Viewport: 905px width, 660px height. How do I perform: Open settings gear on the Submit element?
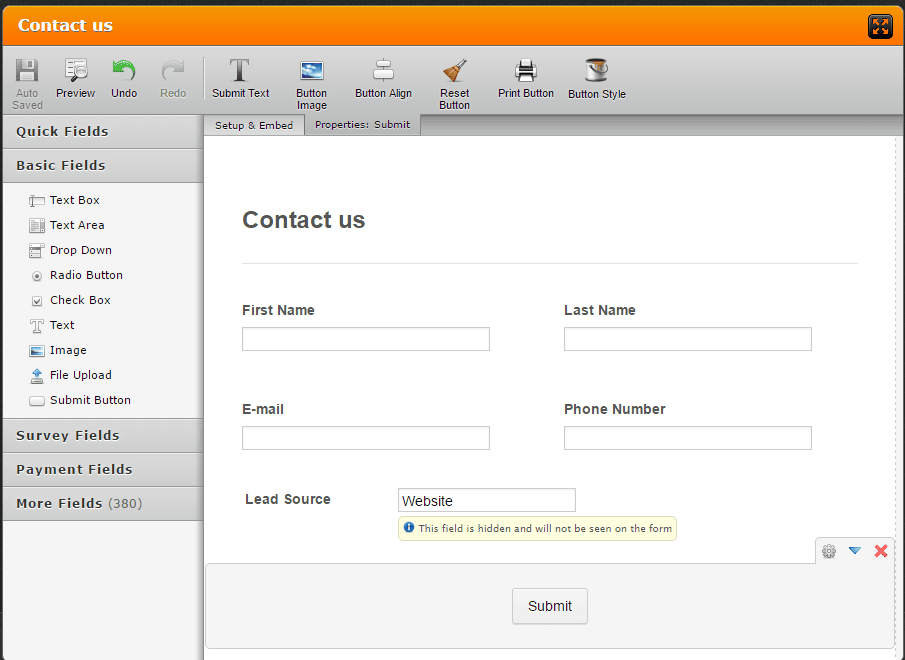coord(828,551)
